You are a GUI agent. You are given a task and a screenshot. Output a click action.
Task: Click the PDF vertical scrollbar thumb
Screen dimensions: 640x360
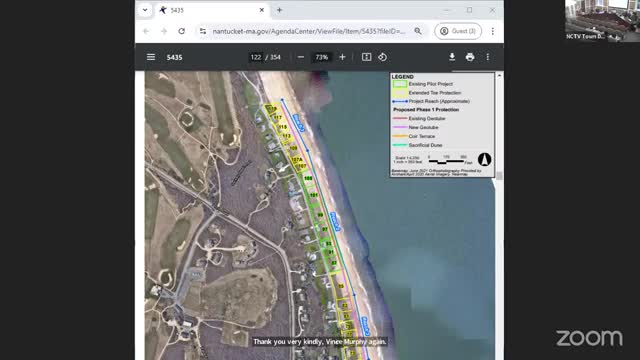(x=499, y=176)
